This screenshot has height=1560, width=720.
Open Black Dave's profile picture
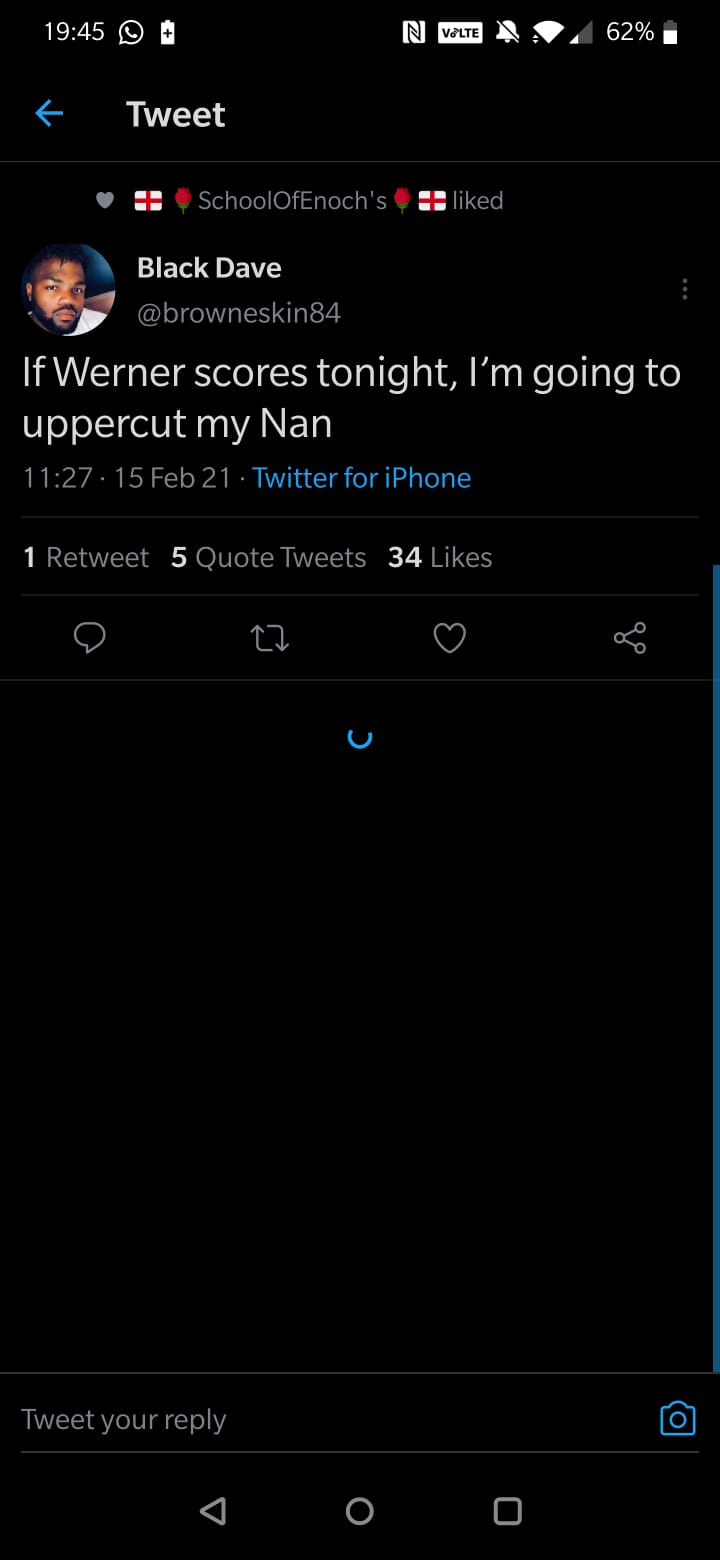(68, 290)
